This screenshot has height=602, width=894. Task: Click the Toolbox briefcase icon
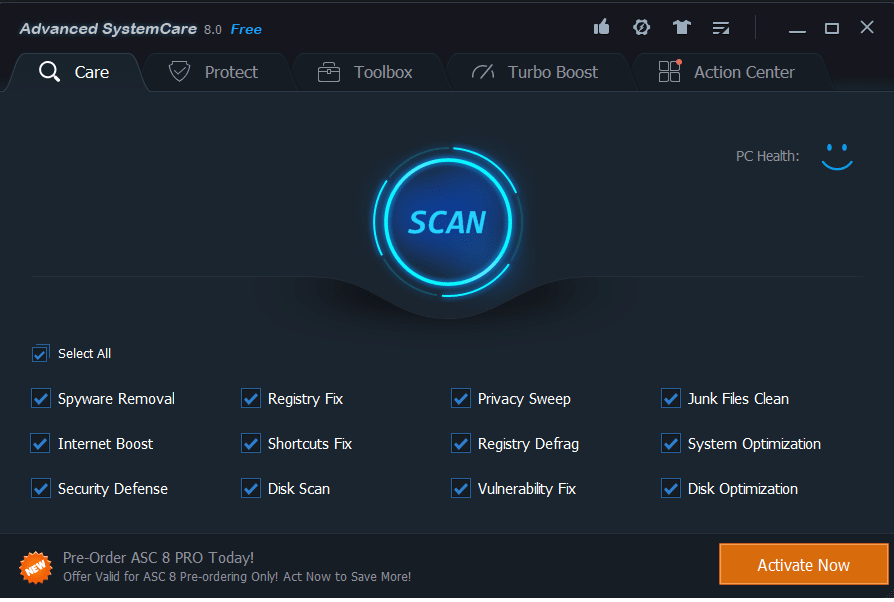coord(329,72)
